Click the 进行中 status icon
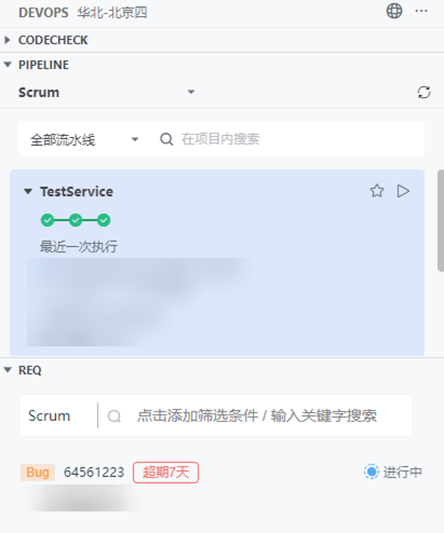The height and width of the screenshot is (533, 444). tap(371, 472)
